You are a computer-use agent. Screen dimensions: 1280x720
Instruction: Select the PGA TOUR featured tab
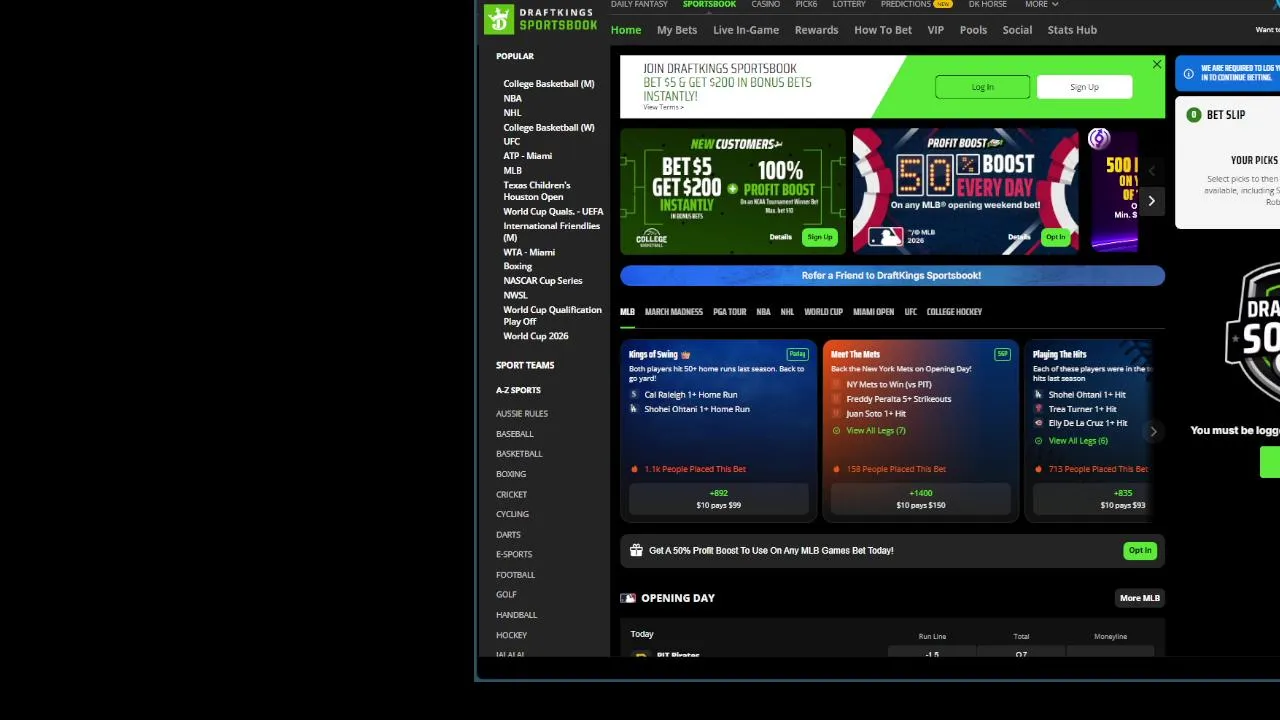click(730, 312)
